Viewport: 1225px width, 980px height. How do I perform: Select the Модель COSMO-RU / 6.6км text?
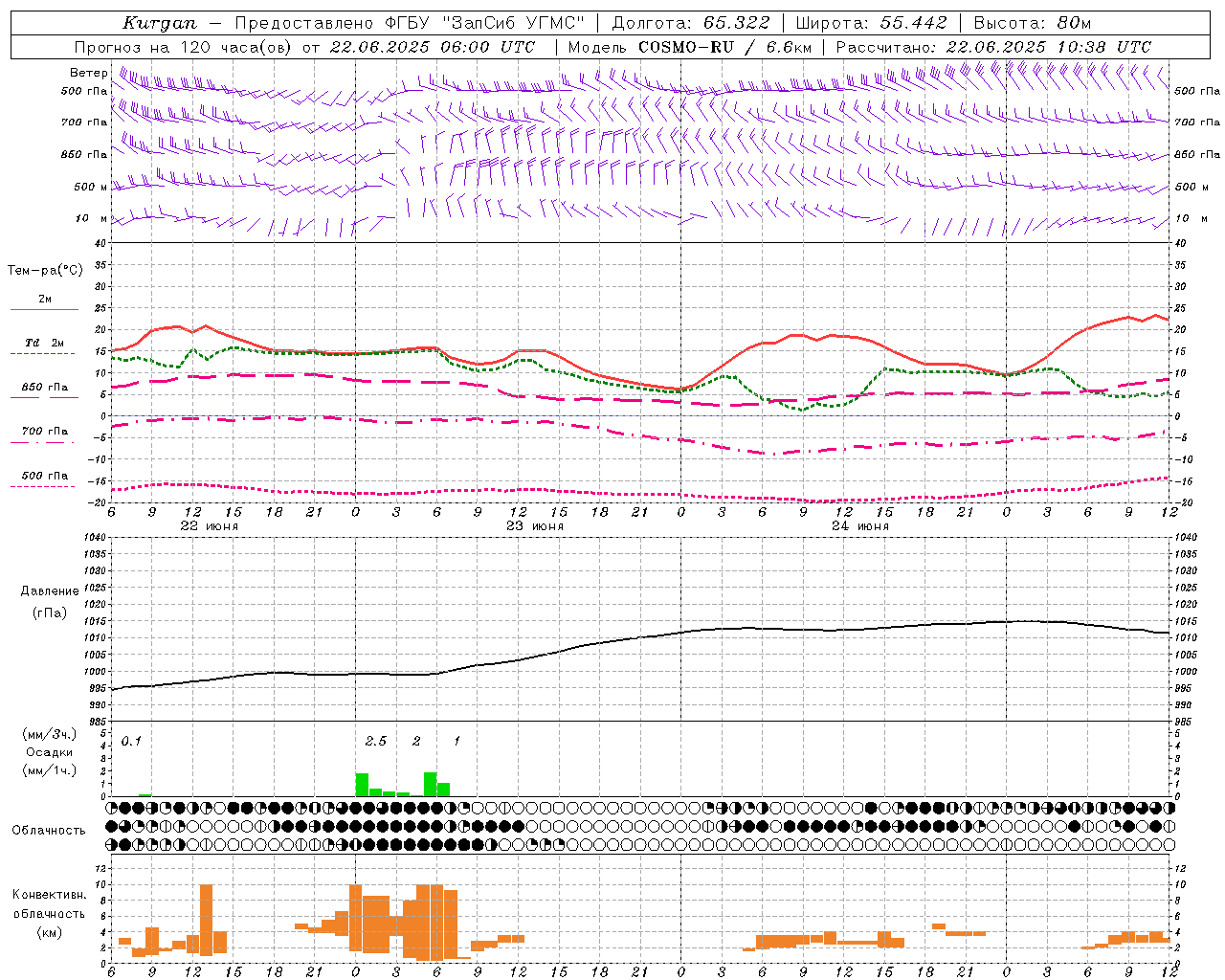[689, 47]
